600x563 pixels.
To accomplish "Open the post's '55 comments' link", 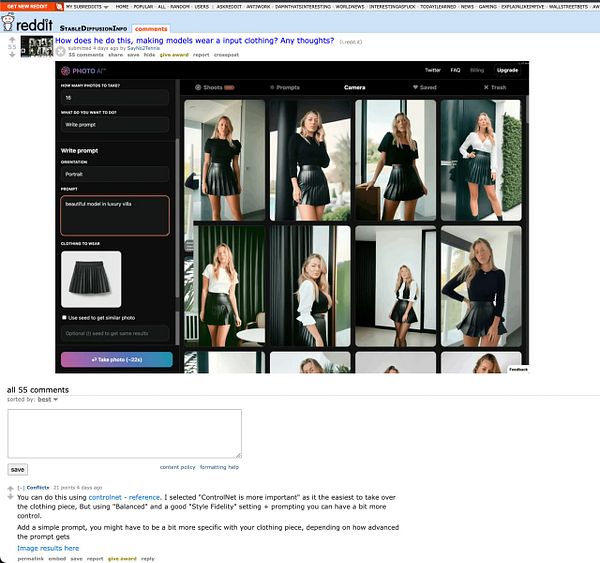I will [86, 55].
